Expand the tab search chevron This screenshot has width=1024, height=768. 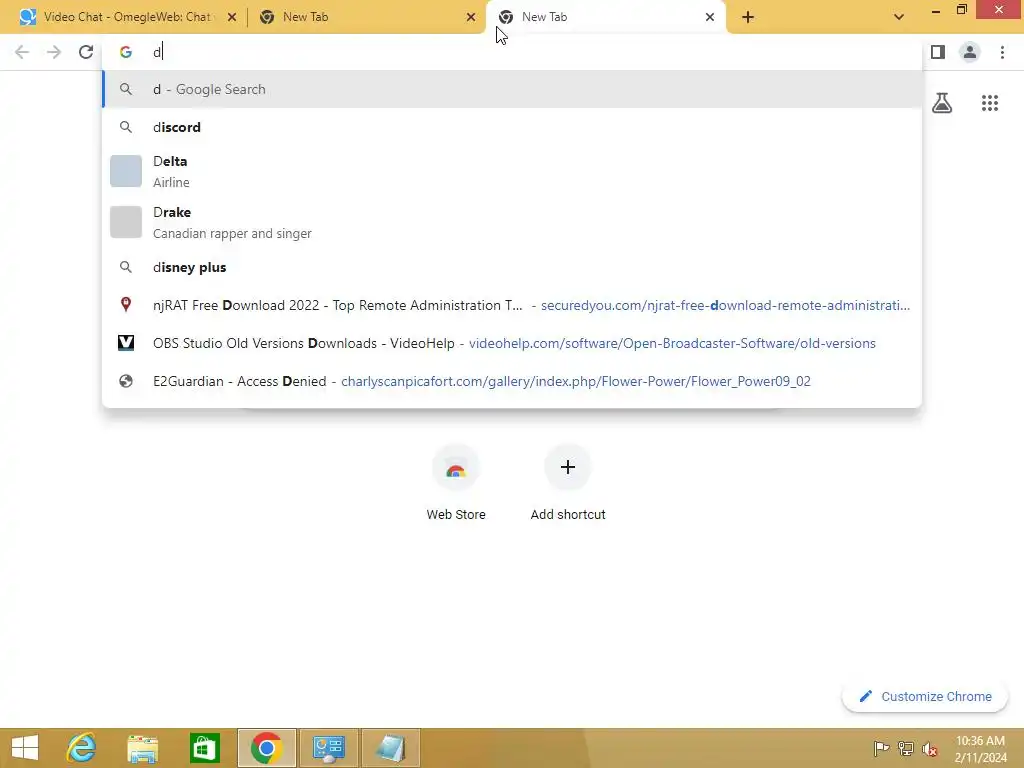[x=899, y=17]
